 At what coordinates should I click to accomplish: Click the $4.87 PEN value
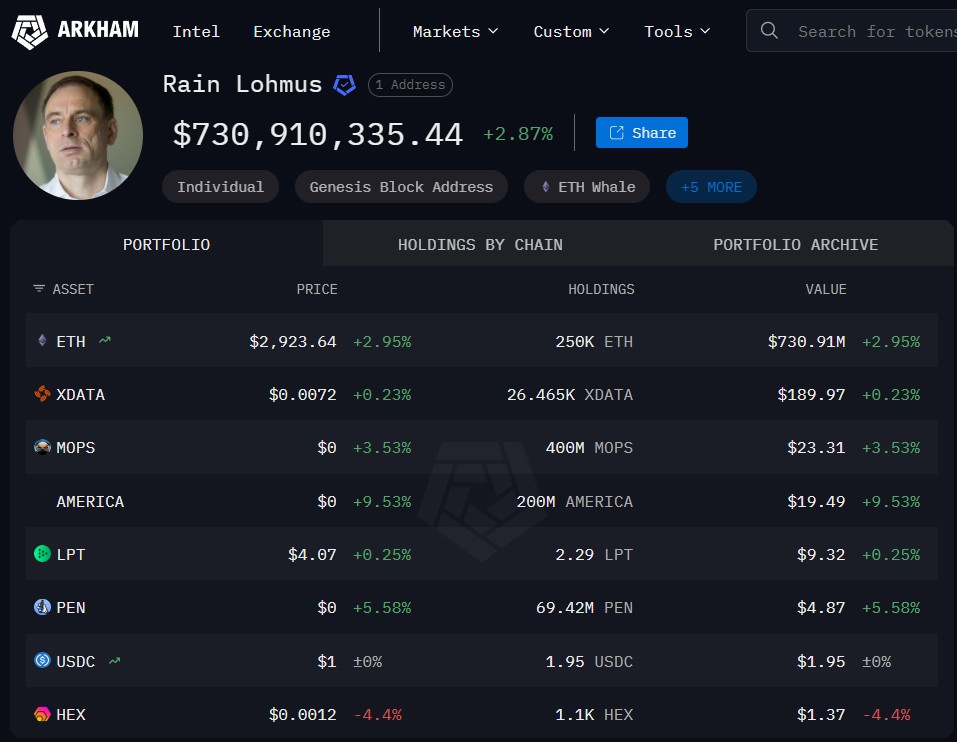tap(822, 607)
